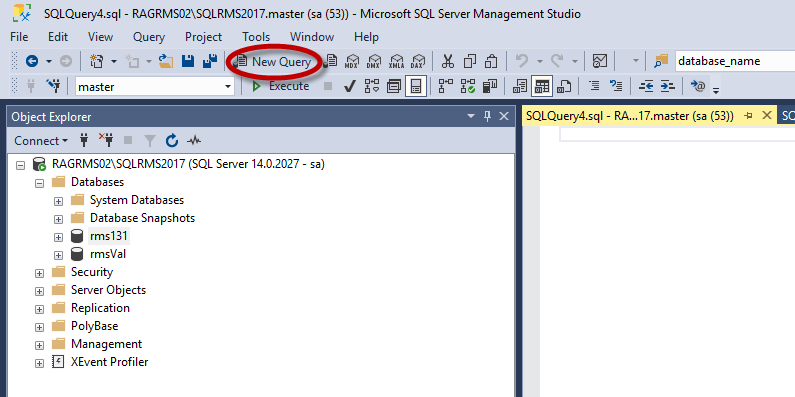795x397 pixels.
Task: Expand the System Databases folder
Action: [58, 201]
